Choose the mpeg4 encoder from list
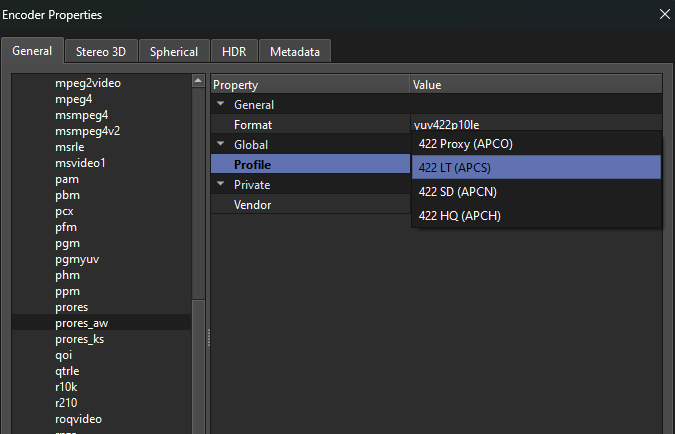The image size is (675, 434). (x=74, y=99)
